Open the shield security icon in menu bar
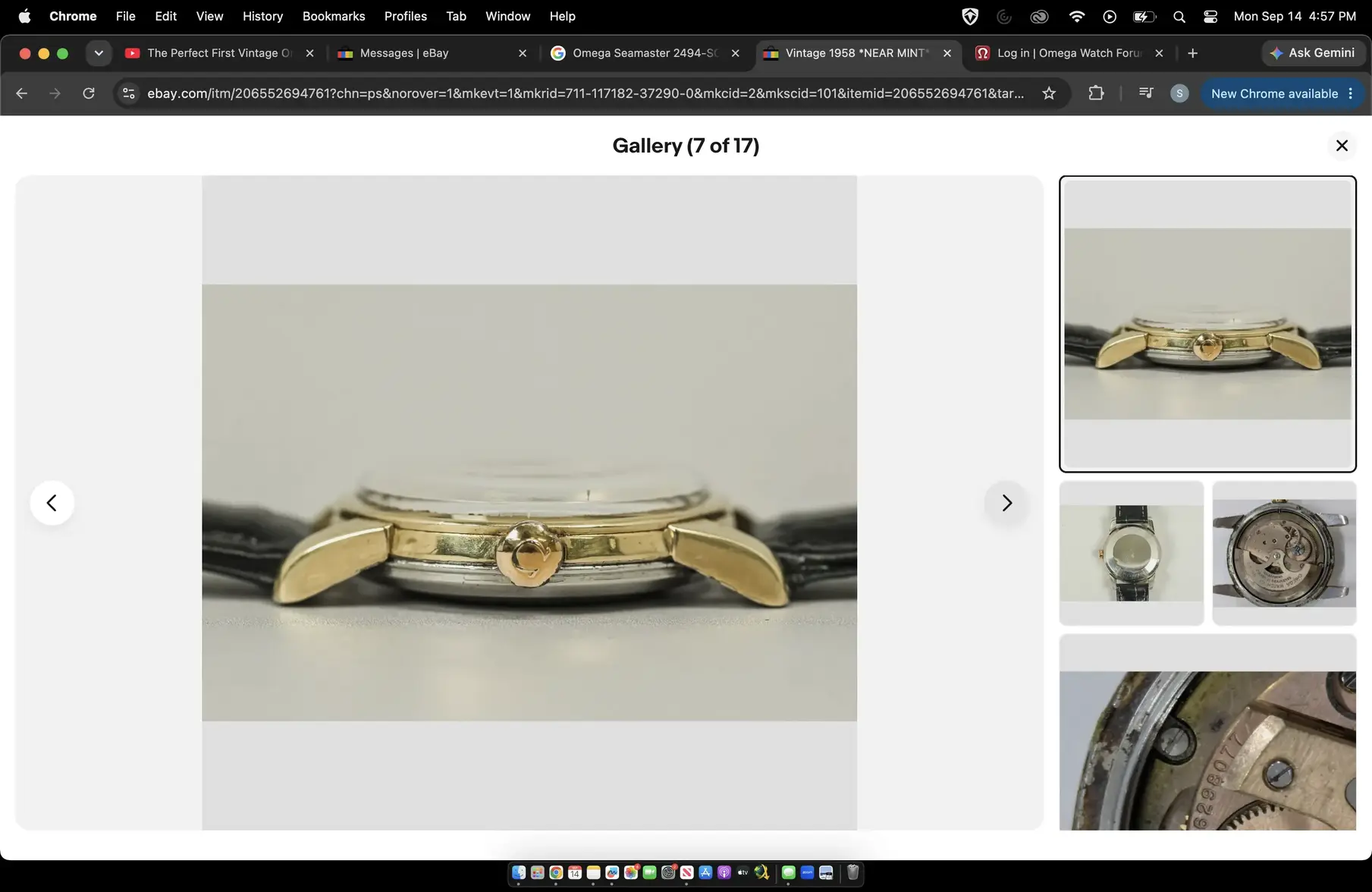Viewport: 1372px width, 892px height. coord(969,16)
